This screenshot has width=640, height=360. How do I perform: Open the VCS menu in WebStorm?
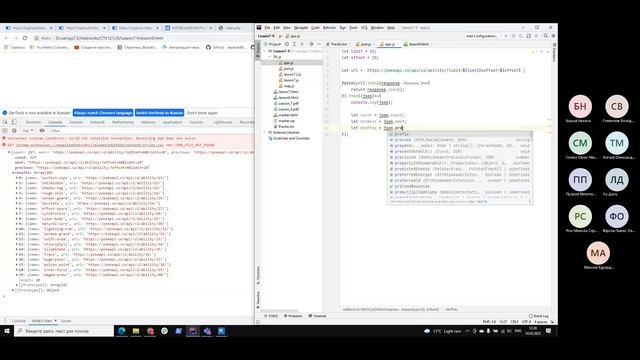[x=364, y=28]
